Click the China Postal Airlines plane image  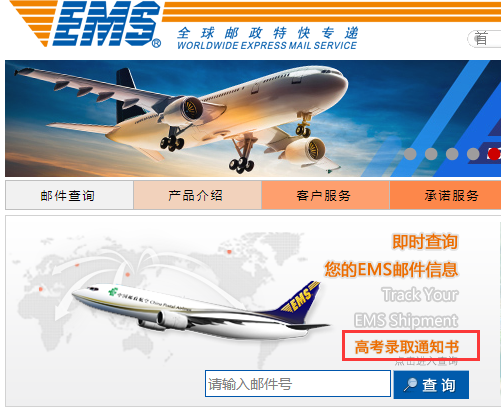tap(200, 310)
